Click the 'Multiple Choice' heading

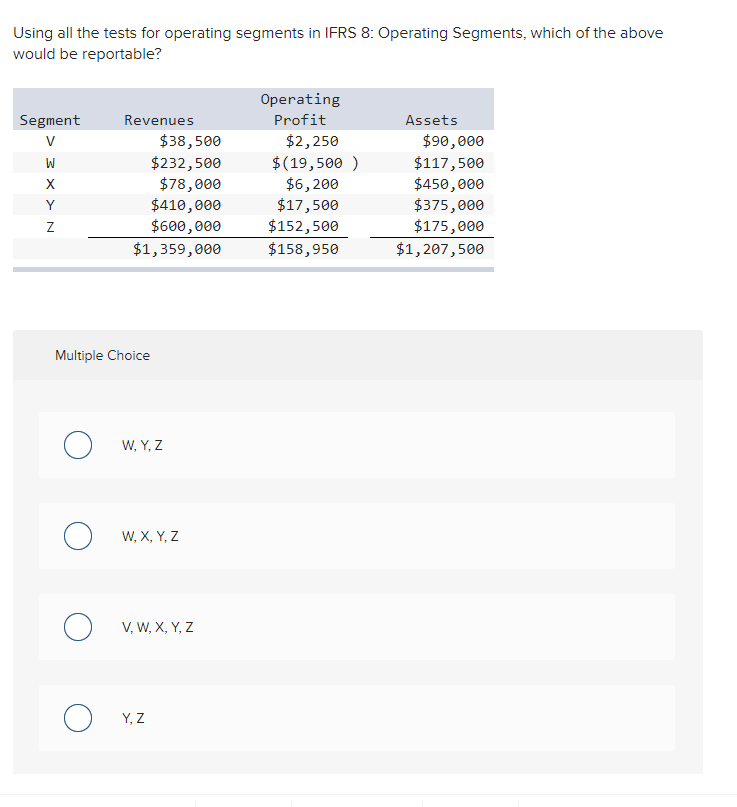pyautogui.click(x=102, y=355)
